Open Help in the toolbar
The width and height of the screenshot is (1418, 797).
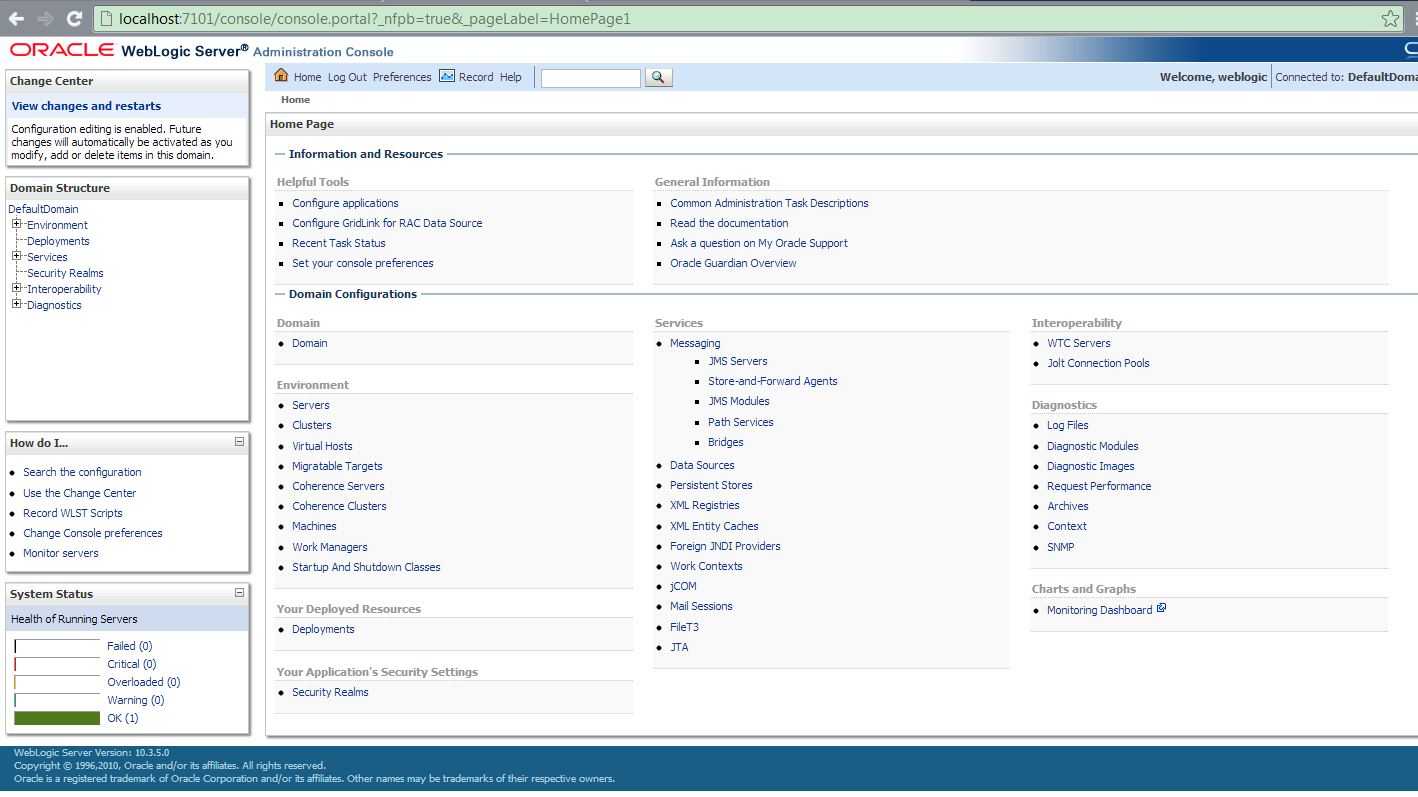tap(511, 77)
